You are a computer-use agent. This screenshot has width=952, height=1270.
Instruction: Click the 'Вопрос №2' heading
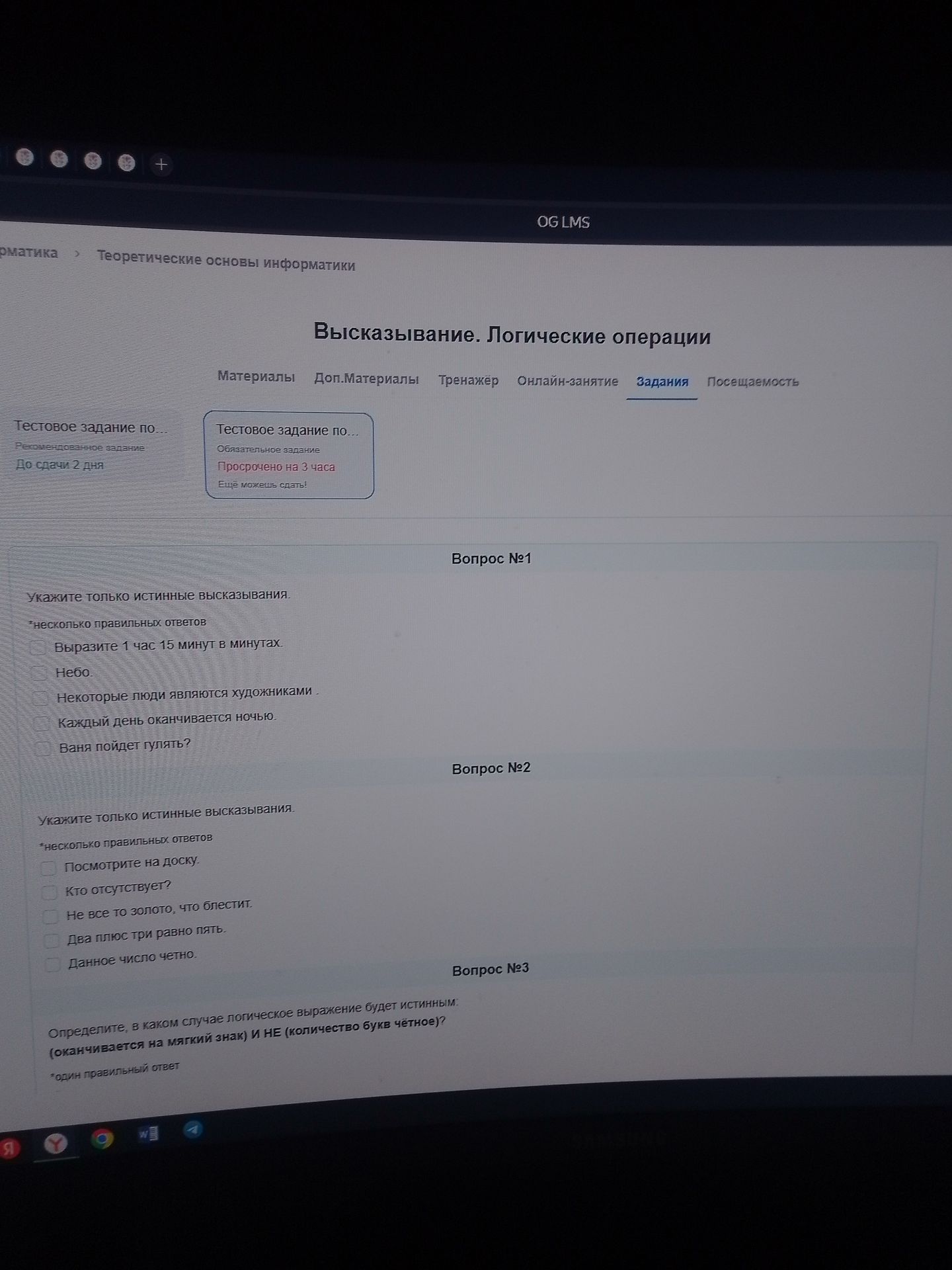(x=491, y=769)
